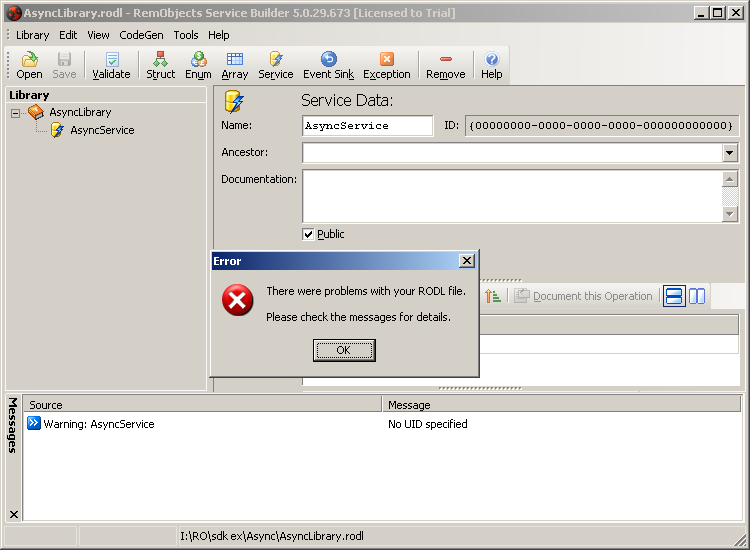This screenshot has height=550, width=750.
Task: Click the Messages vertical panel label
Action: [x=13, y=425]
